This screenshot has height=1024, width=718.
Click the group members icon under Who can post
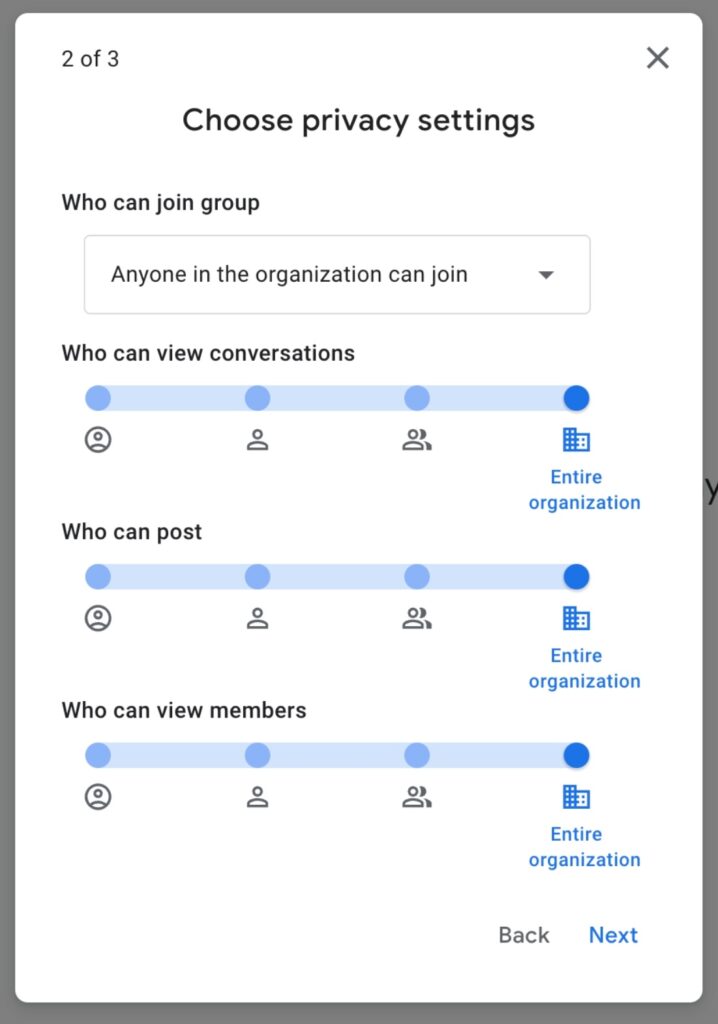416,619
